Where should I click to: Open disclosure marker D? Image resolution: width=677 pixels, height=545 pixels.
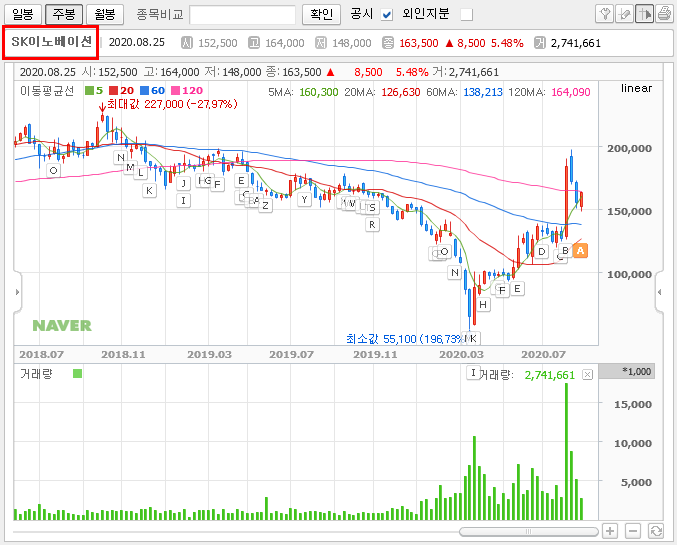click(x=541, y=252)
